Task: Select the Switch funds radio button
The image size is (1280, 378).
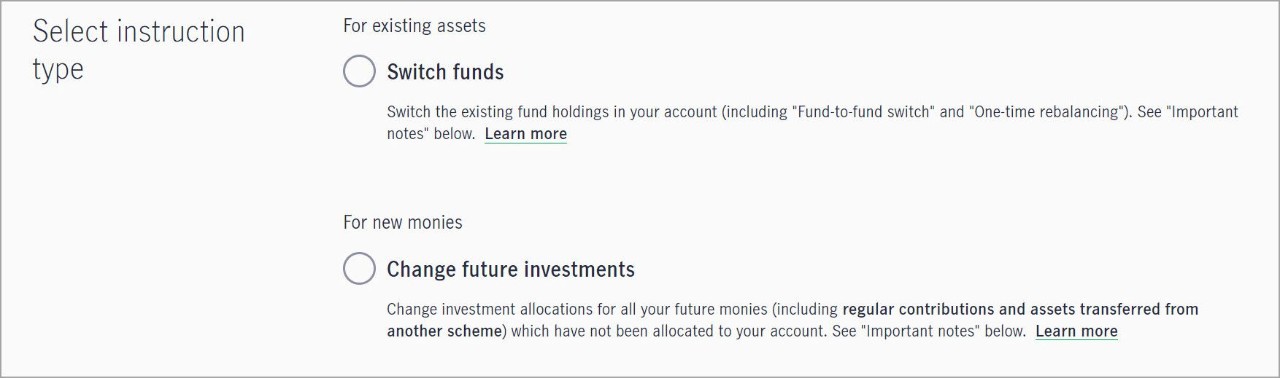Action: [359, 71]
